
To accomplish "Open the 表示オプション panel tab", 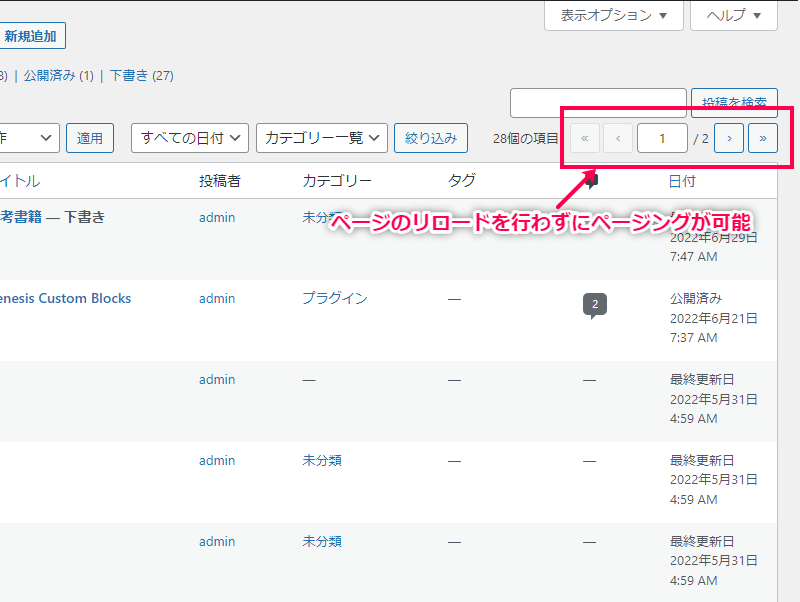I will [x=614, y=15].
